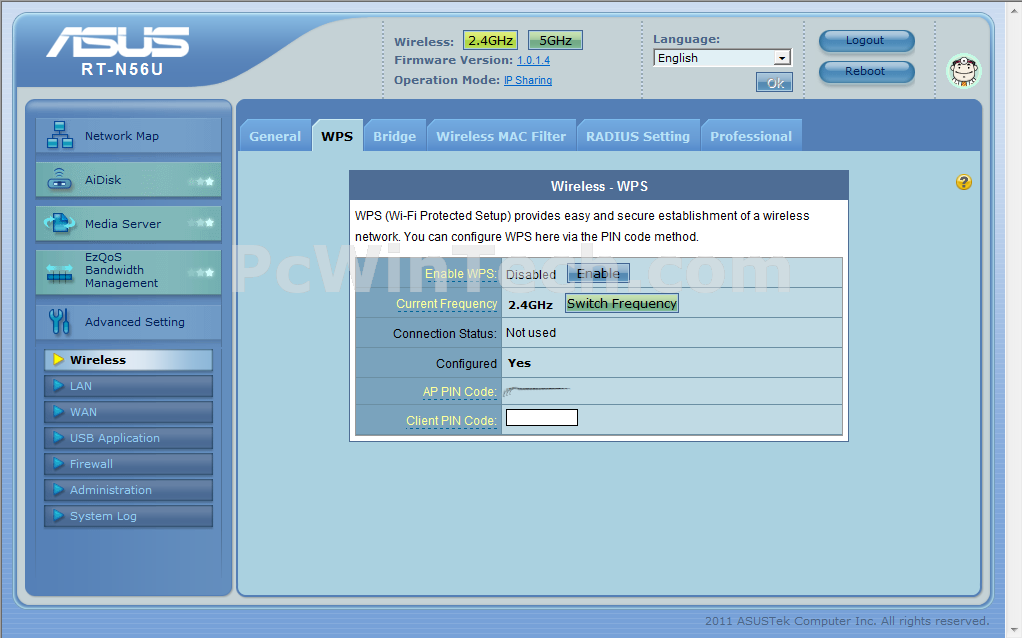Click the Client PIN Code label link
1022x638 pixels.
(x=451, y=421)
